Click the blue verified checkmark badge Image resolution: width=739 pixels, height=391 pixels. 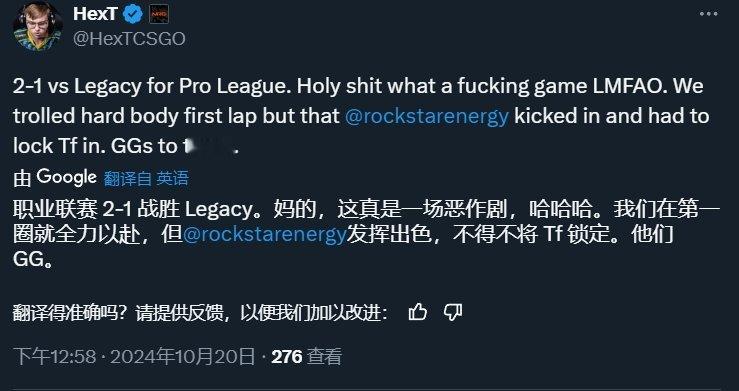click(133, 14)
